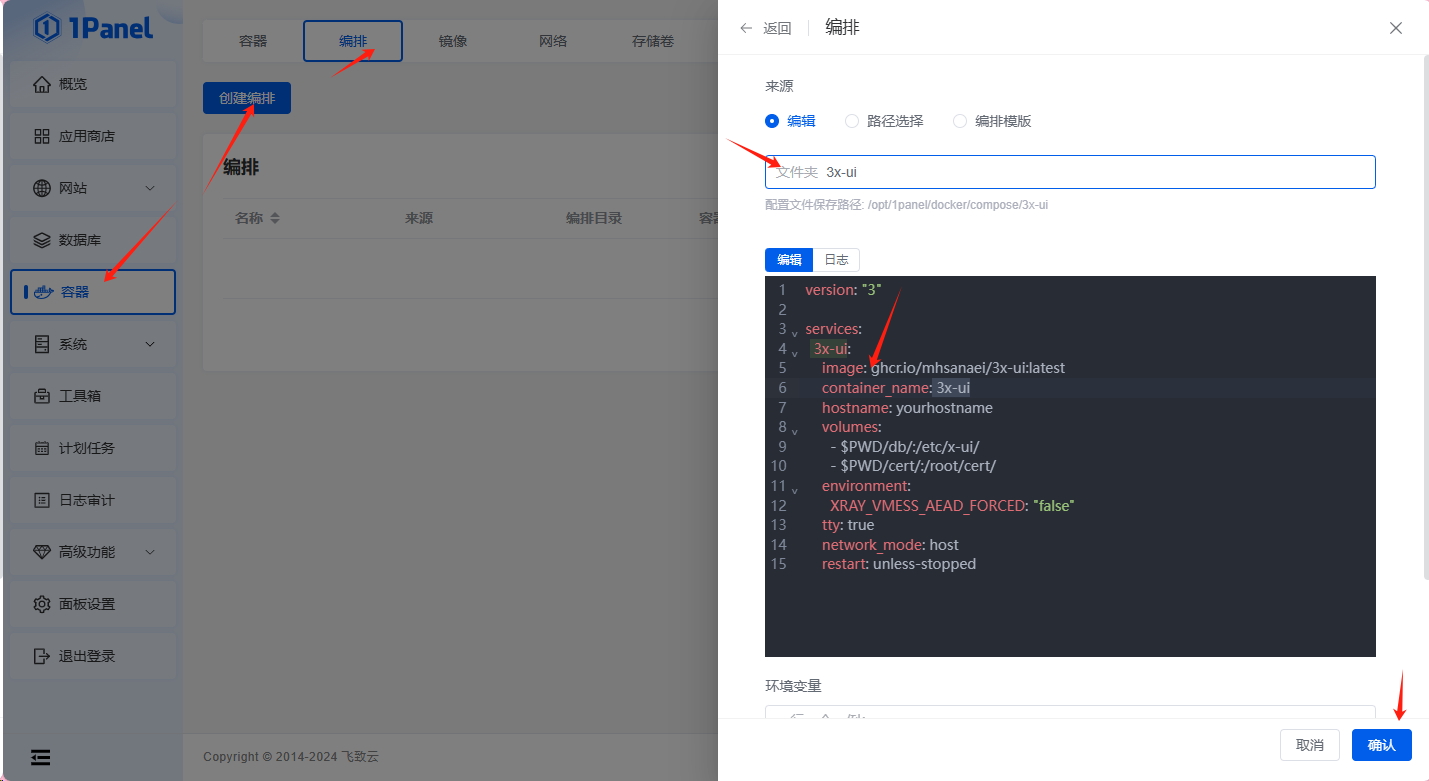The image size is (1429, 781).
Task: Expand the 高级功能 sidebar submenu
Action: point(150,552)
